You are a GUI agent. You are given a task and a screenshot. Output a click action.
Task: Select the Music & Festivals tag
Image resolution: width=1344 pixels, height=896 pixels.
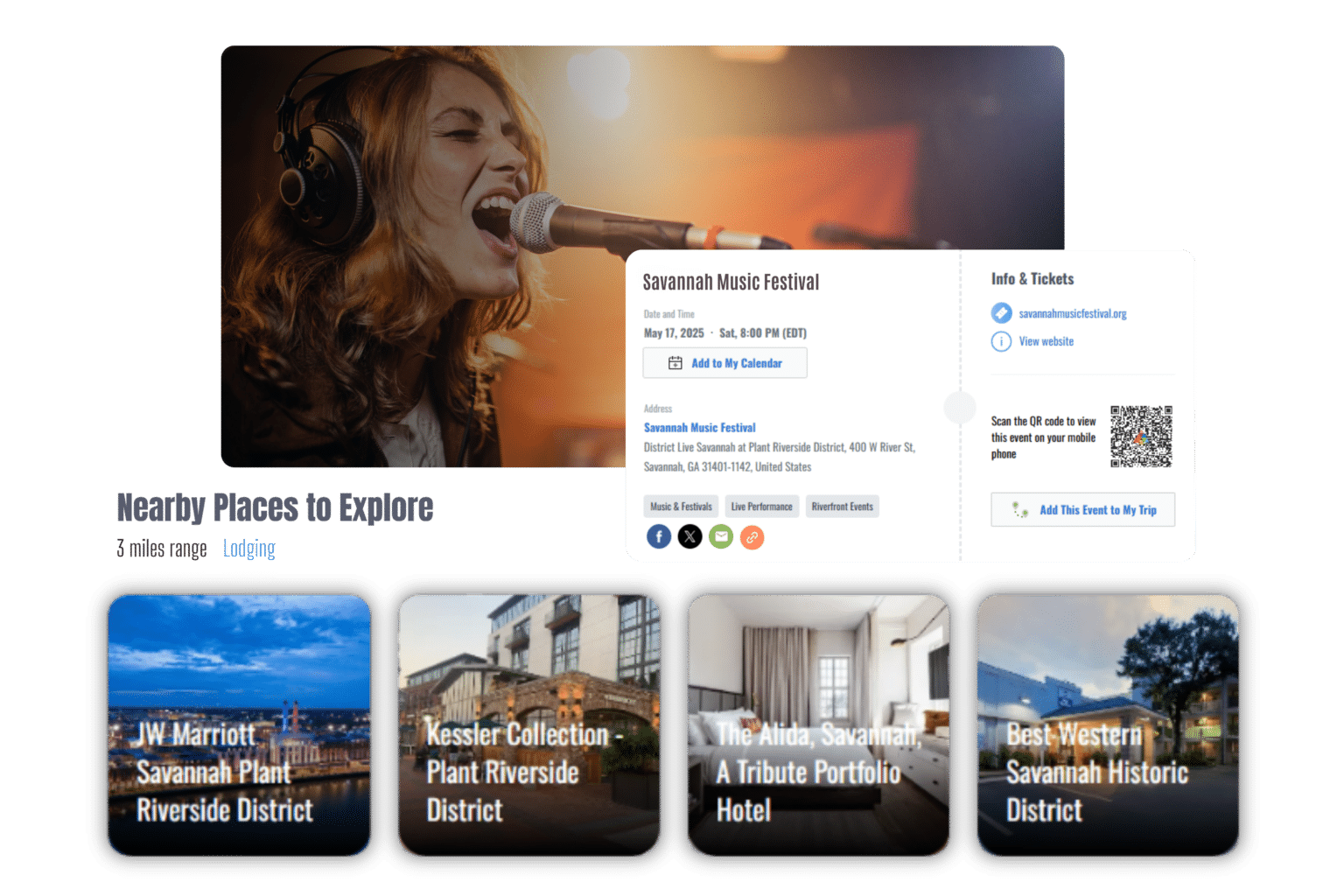tap(681, 507)
